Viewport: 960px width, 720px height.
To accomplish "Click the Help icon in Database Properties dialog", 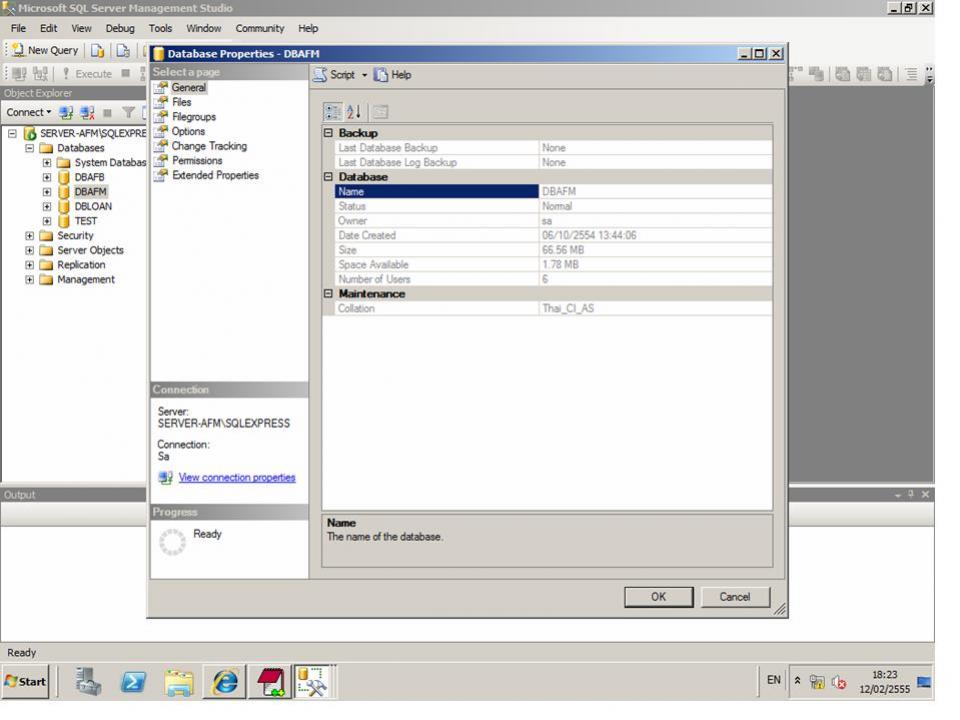I will (x=381, y=75).
